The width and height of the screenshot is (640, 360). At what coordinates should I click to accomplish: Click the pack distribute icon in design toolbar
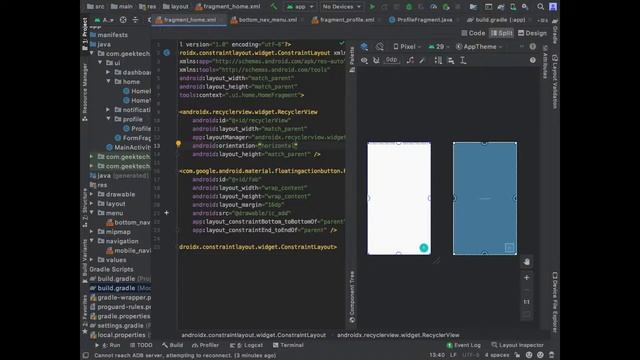(x=438, y=60)
